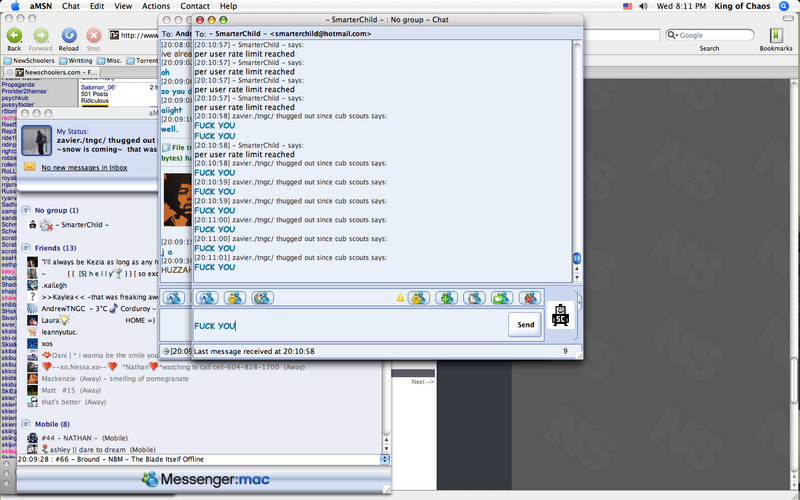Click the green plus invite contact icon
This screenshot has height=500, width=800.
tap(446, 298)
